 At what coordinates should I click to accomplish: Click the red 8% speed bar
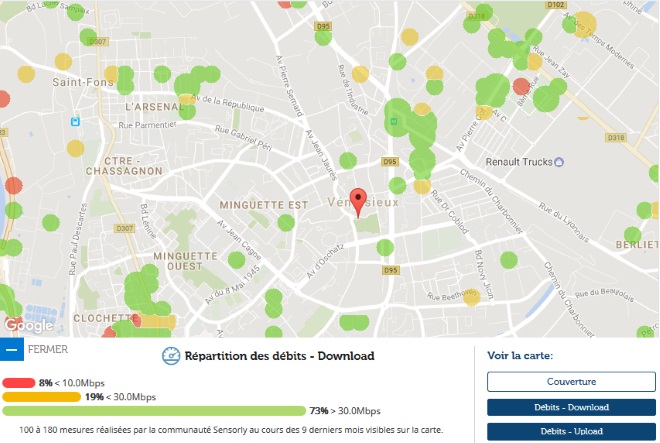20,383
